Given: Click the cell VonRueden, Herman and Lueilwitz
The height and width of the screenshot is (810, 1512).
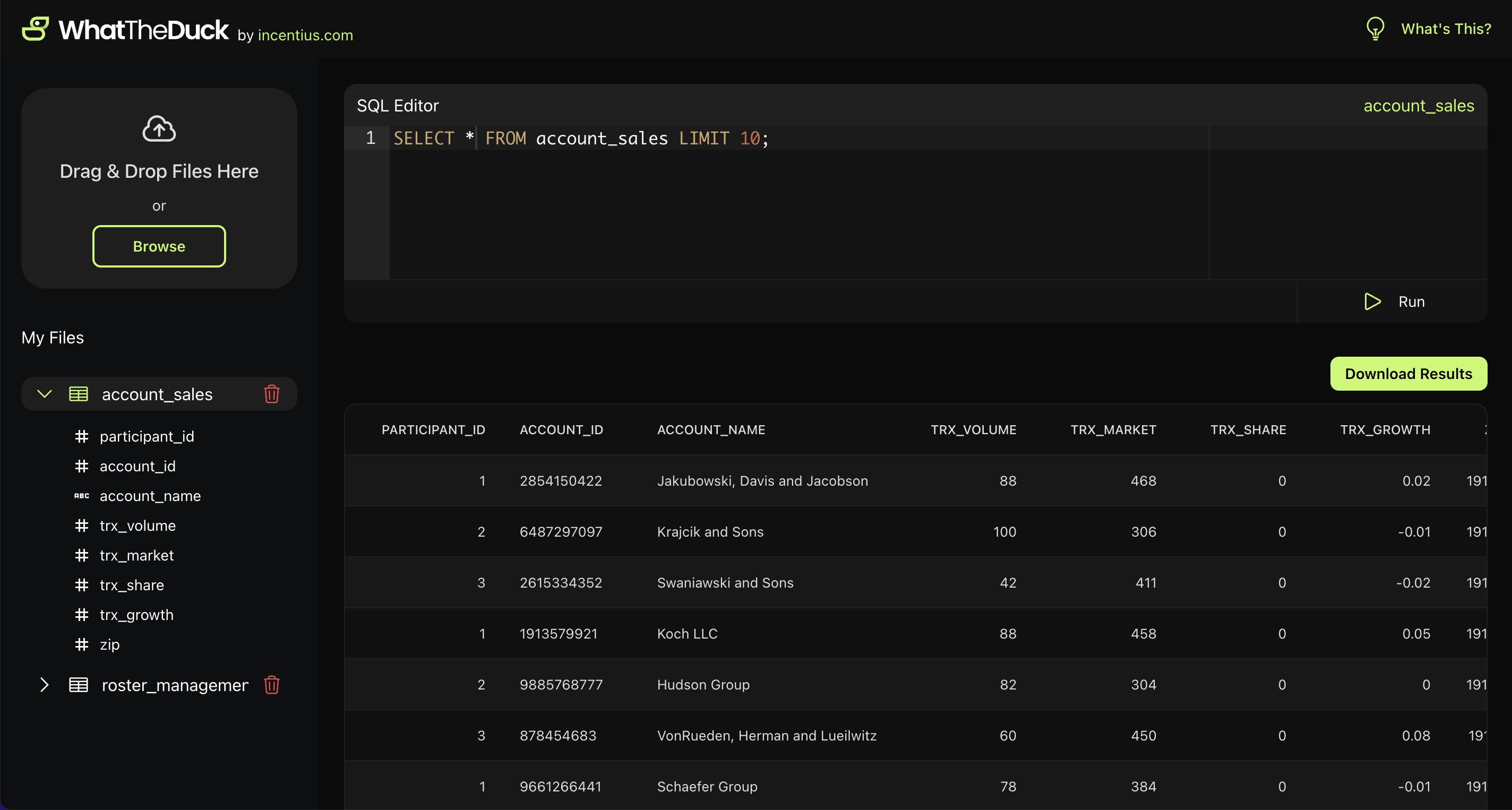Looking at the screenshot, I should [x=767, y=736].
